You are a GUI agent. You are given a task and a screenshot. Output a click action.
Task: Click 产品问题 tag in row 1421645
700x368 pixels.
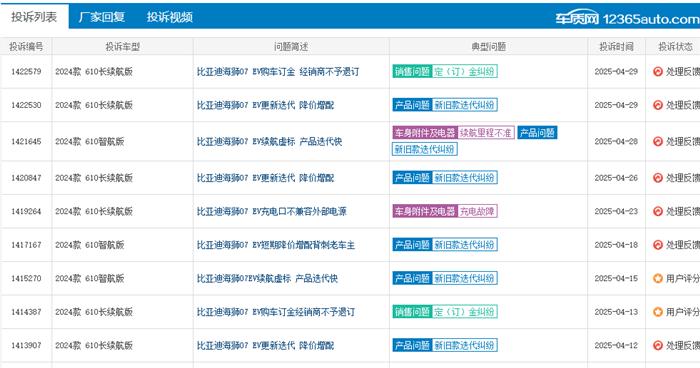(x=537, y=133)
